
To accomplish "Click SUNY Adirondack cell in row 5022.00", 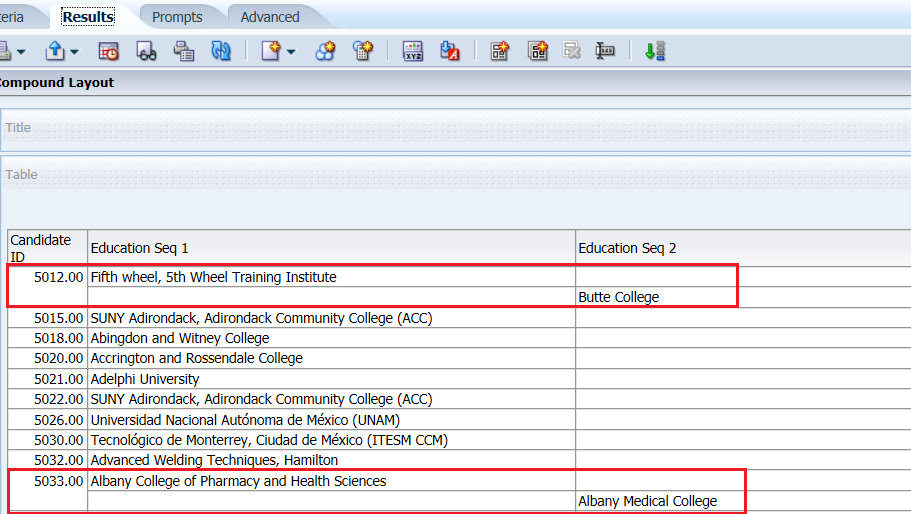I will click(x=331, y=399).
